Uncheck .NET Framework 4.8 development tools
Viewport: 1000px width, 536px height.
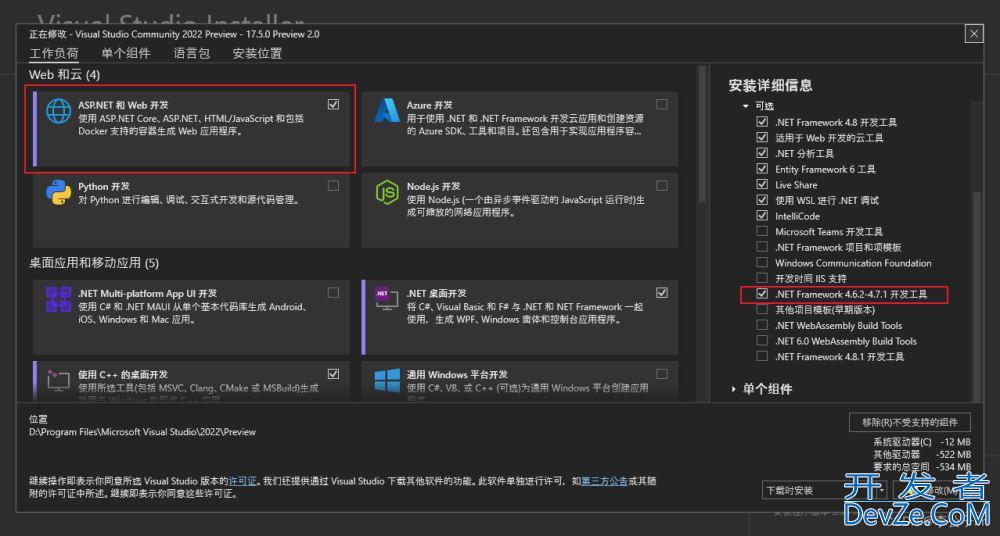[762, 121]
